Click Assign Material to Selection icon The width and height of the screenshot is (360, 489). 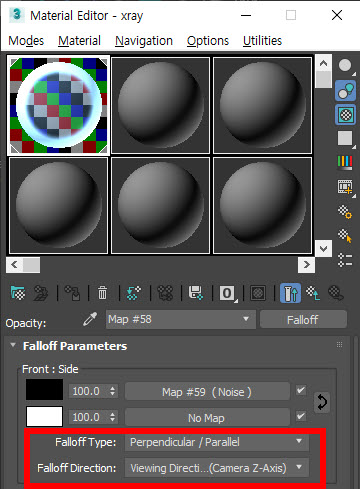(72, 293)
